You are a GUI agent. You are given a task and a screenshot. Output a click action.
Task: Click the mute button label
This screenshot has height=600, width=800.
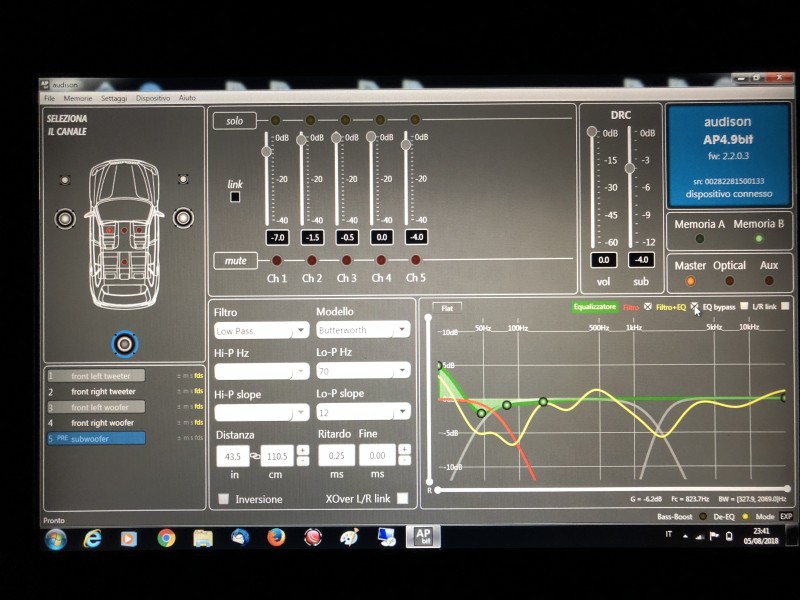tap(235, 261)
